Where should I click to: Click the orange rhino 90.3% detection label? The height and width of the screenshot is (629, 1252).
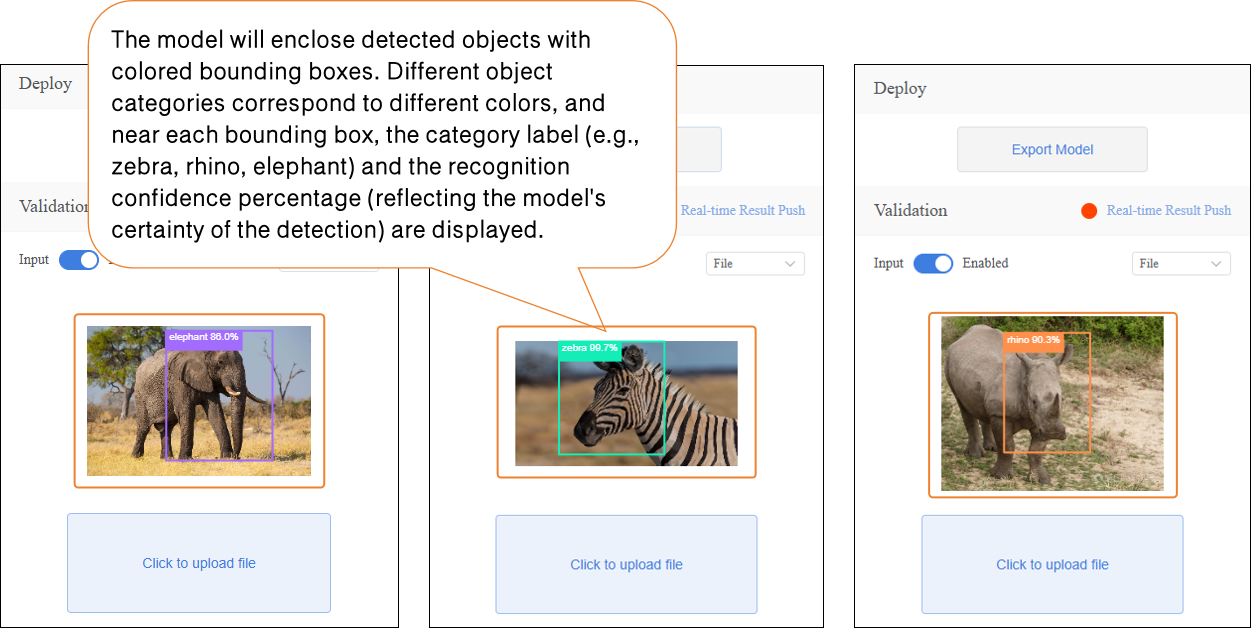click(1033, 340)
